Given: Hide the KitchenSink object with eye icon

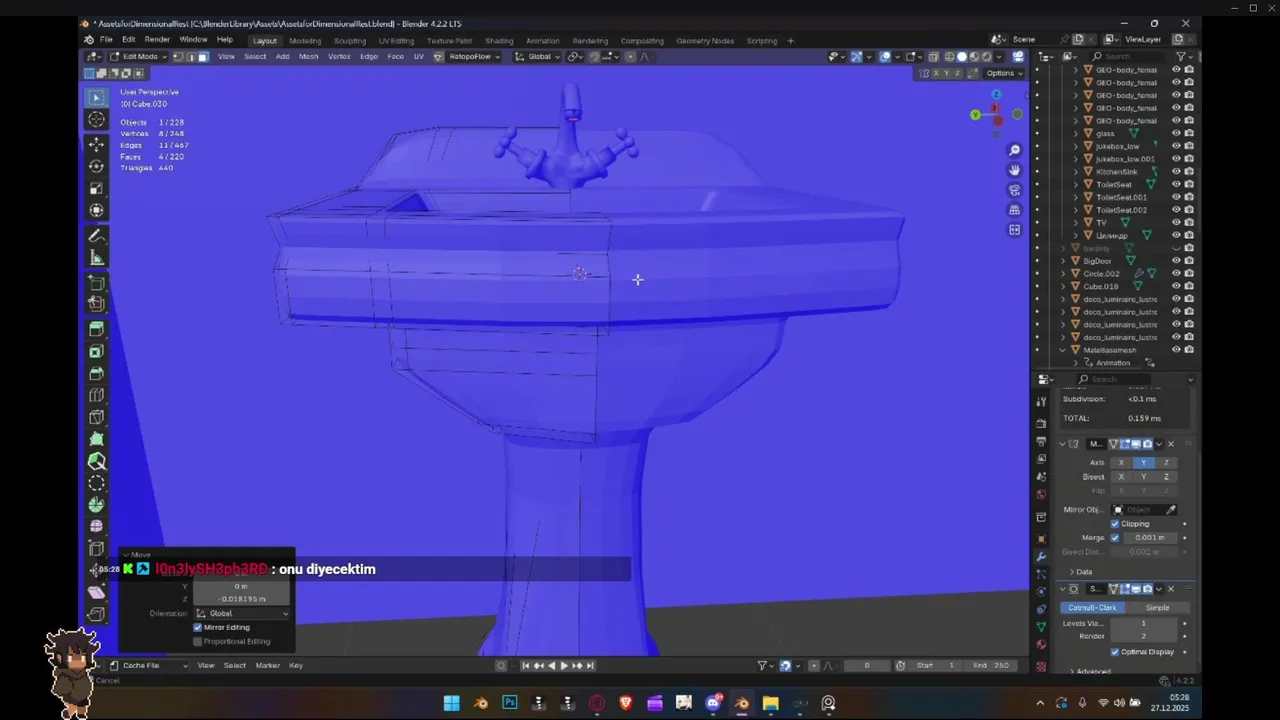Looking at the screenshot, I should [1176, 172].
